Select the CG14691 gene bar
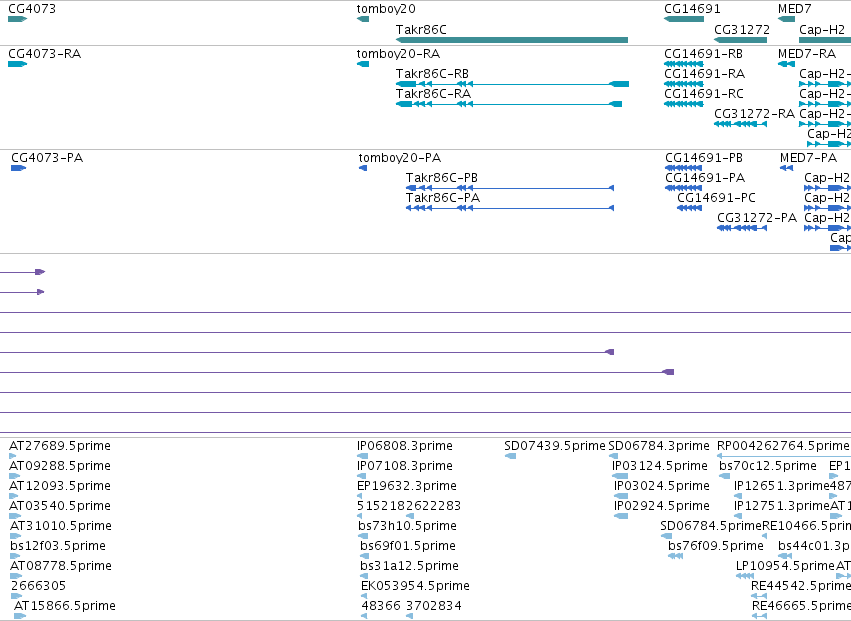The image size is (851, 621). click(684, 19)
